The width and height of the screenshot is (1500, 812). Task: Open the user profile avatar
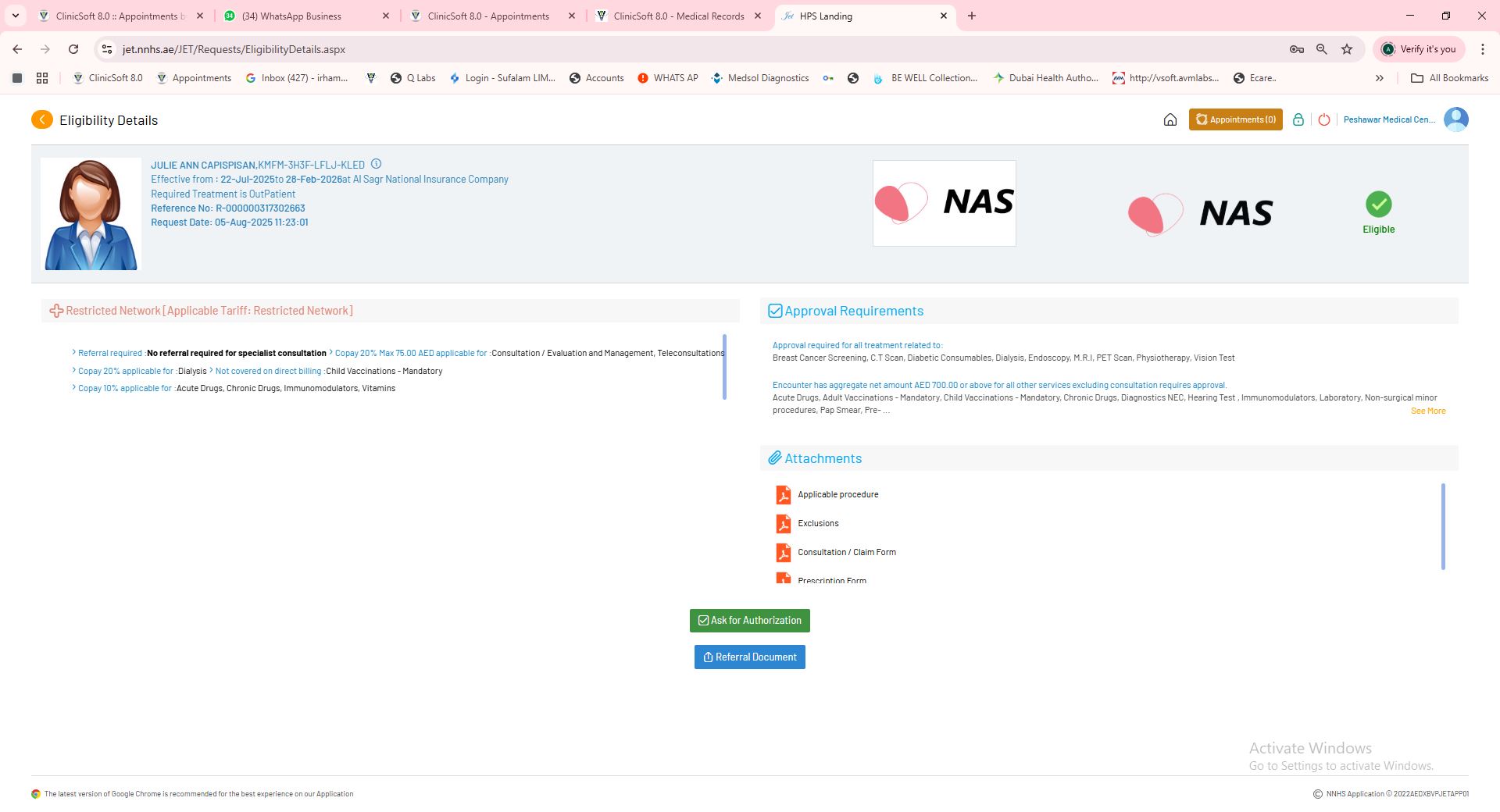1456,119
